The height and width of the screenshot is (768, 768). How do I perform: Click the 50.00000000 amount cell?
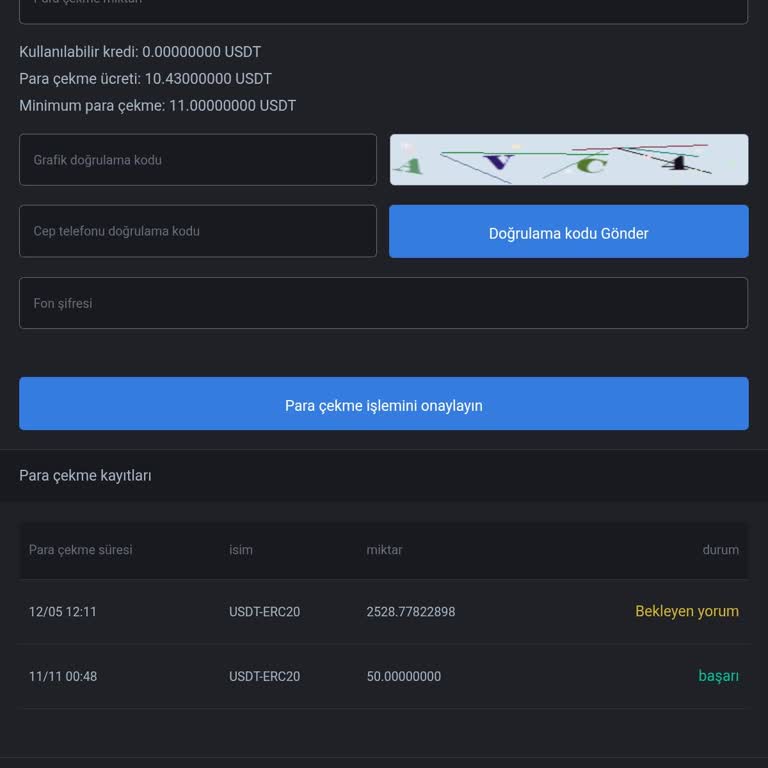[x=403, y=677]
